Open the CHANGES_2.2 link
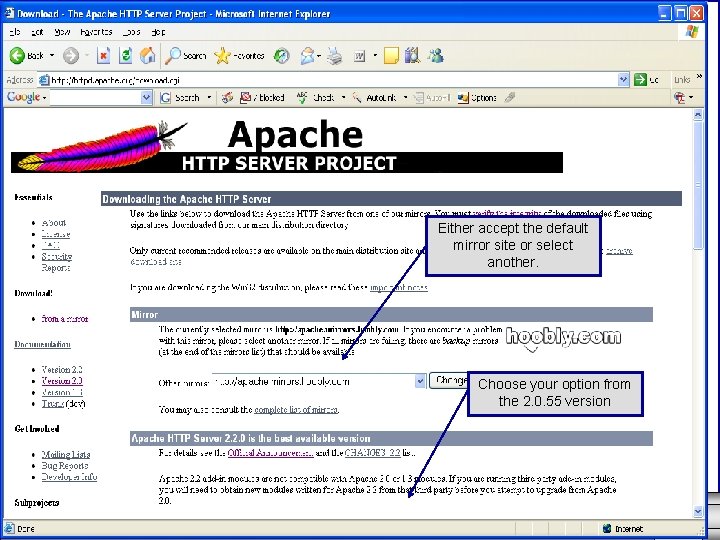Image resolution: width=720 pixels, height=540 pixels. pos(372,453)
